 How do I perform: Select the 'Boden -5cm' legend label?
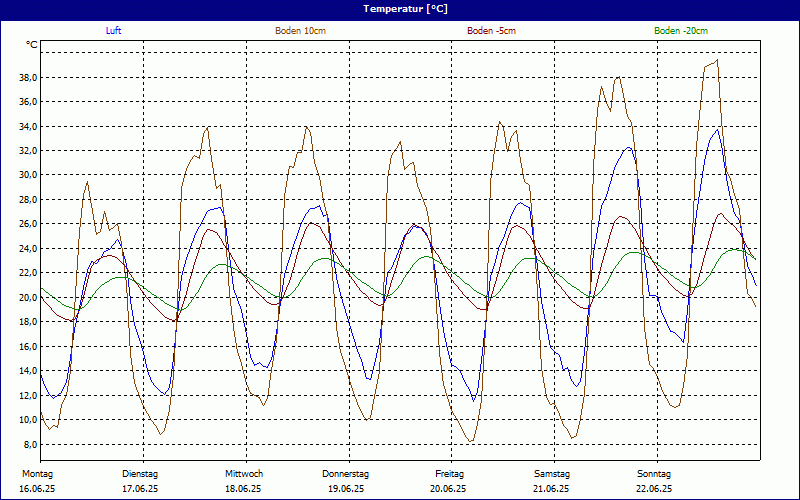point(491,31)
